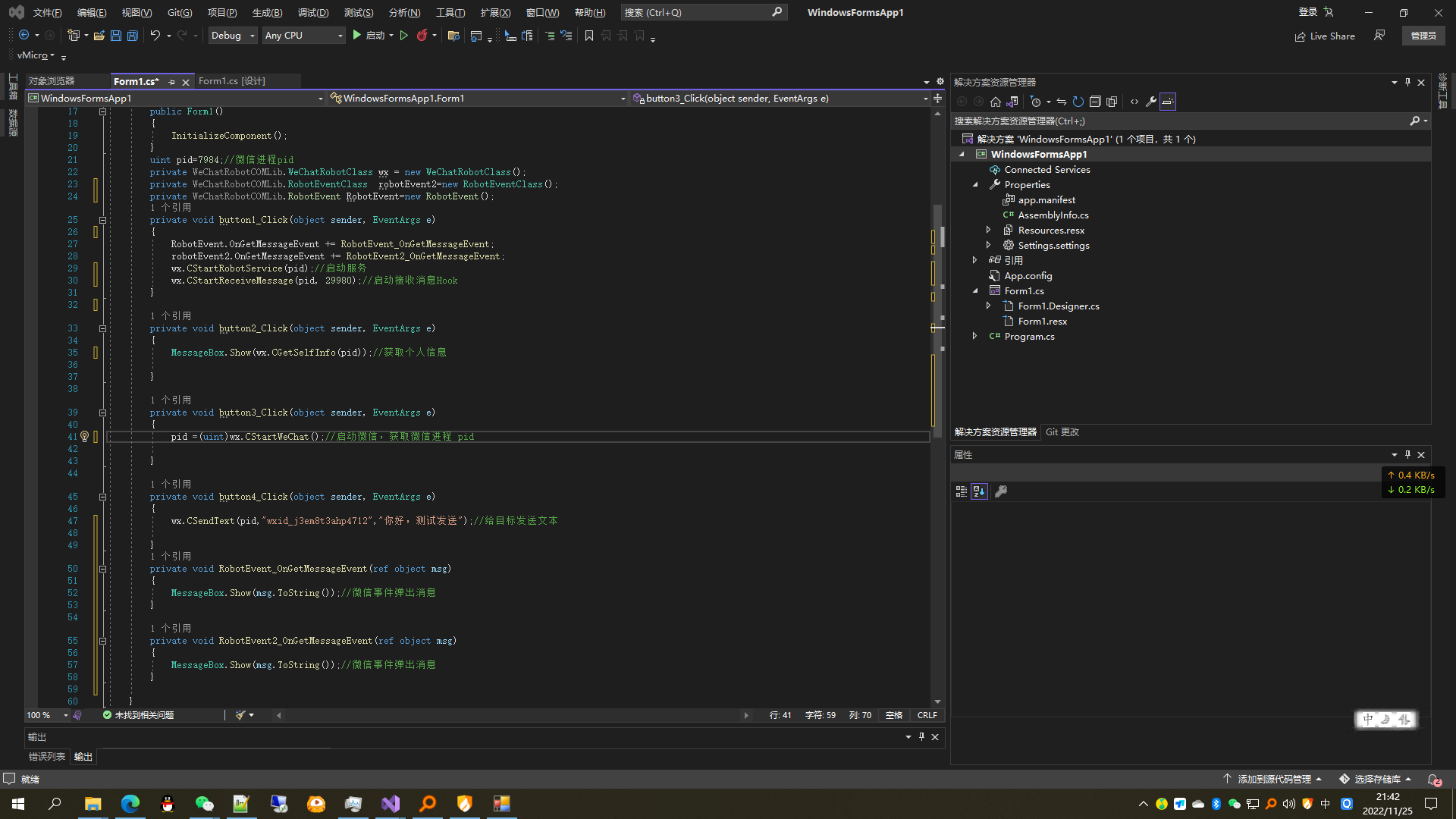Screen dimensions: 1456x819
Task: Switch to Form1.cs [设计] designer tab
Action: coord(232,81)
